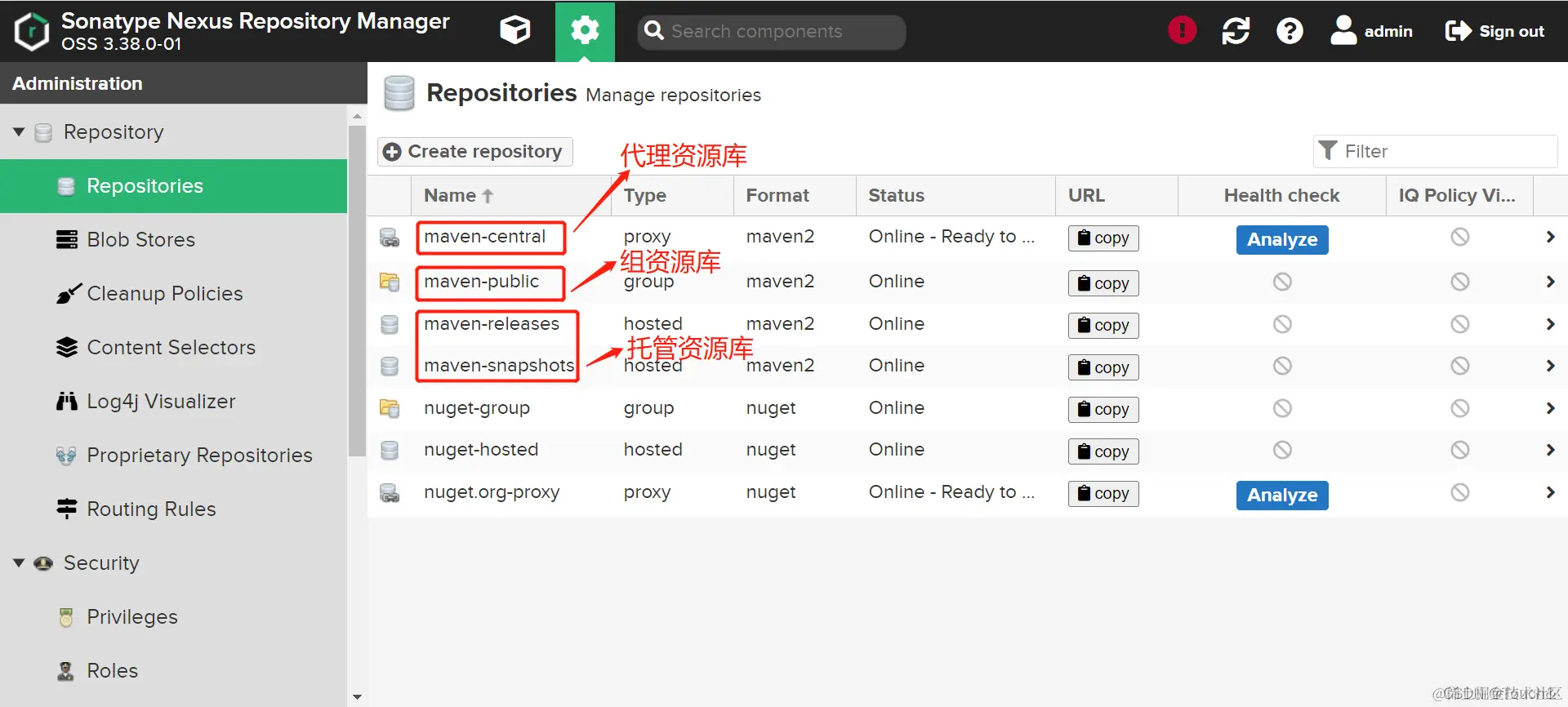Copy the maven-central URL
The width and height of the screenshot is (1568, 707).
coord(1103,238)
